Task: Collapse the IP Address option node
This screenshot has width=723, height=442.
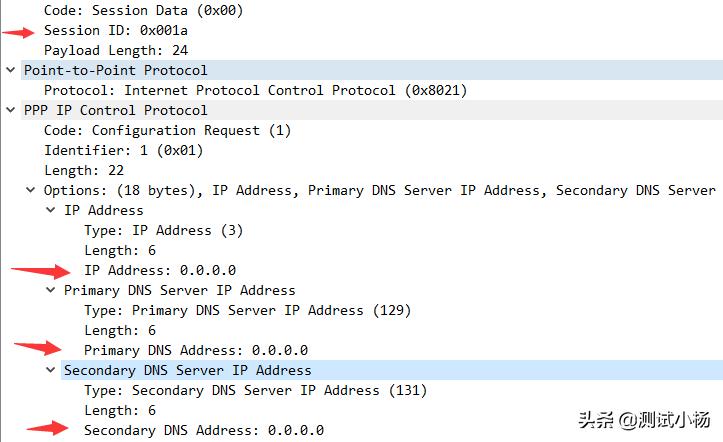Action: [x=51, y=210]
